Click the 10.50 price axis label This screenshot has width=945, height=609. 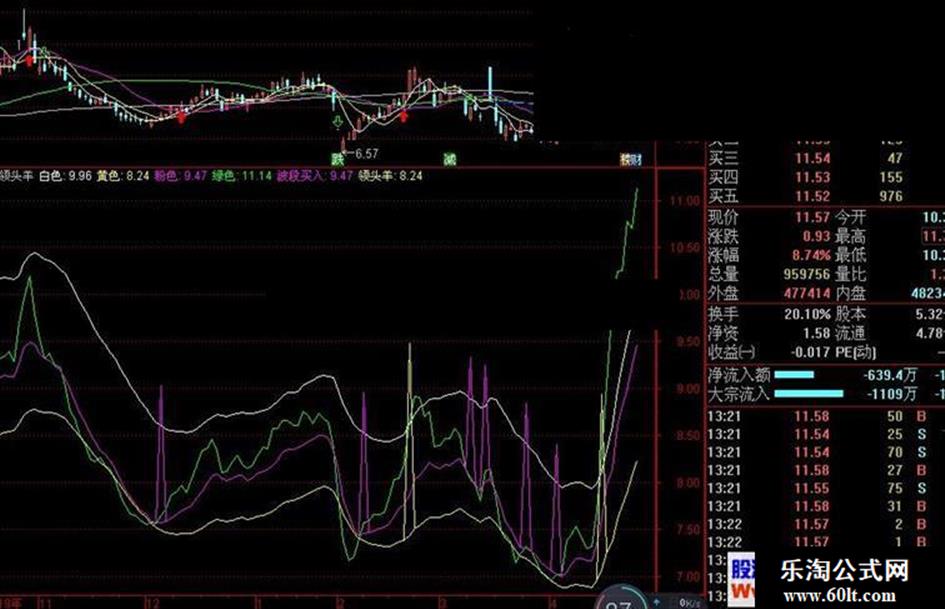[685, 247]
